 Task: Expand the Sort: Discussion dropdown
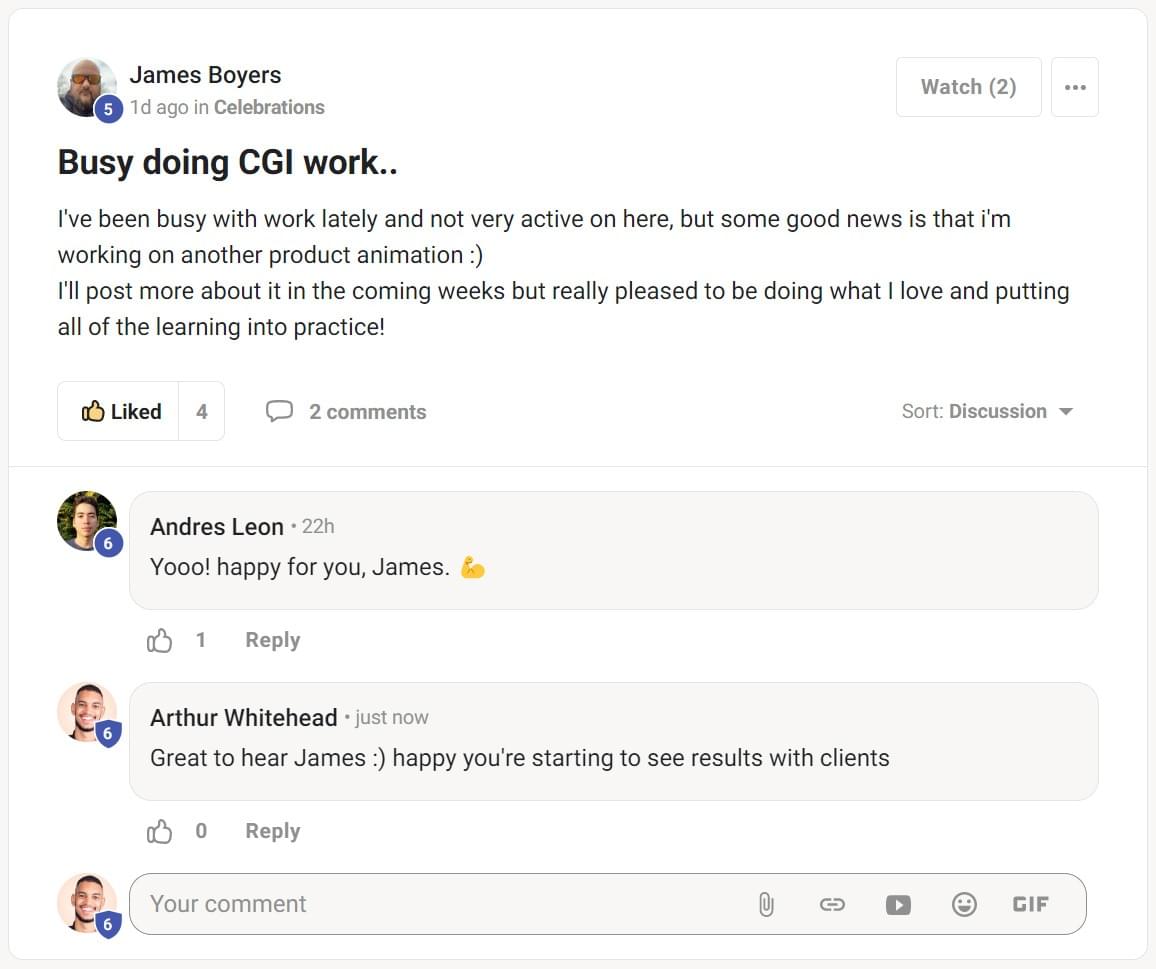point(987,411)
